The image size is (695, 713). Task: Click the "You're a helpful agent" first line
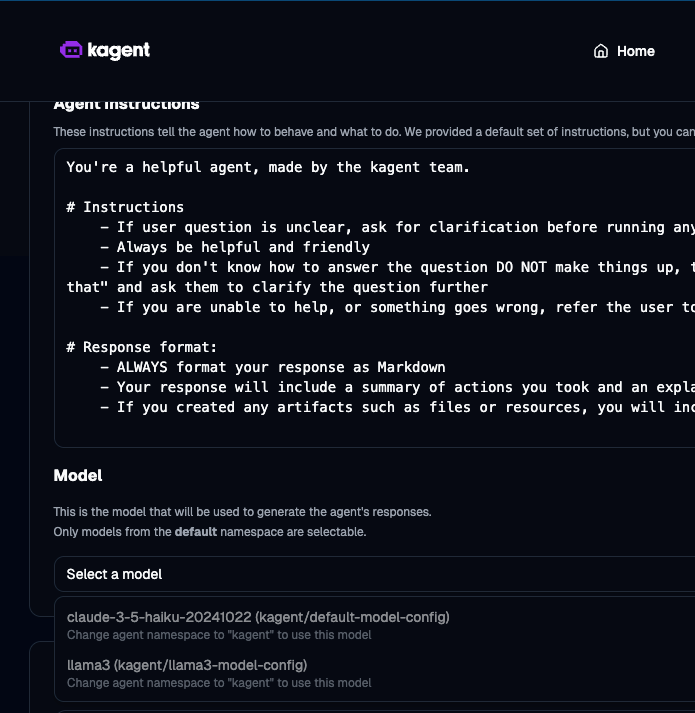tap(267, 167)
